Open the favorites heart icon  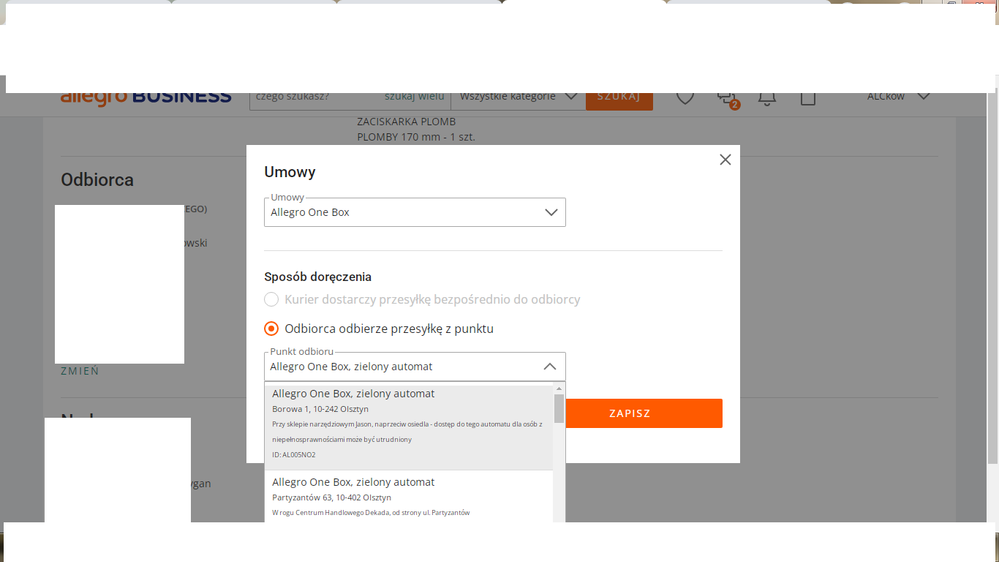(685, 97)
